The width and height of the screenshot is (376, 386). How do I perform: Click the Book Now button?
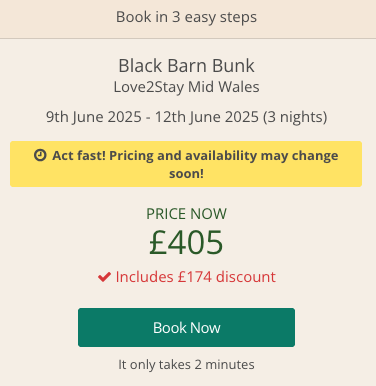coord(186,327)
